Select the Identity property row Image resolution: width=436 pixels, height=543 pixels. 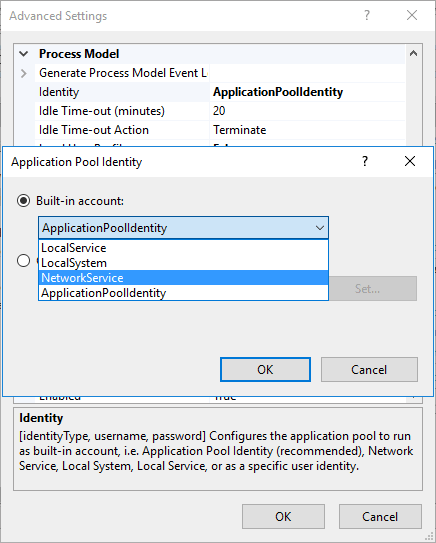click(220, 92)
